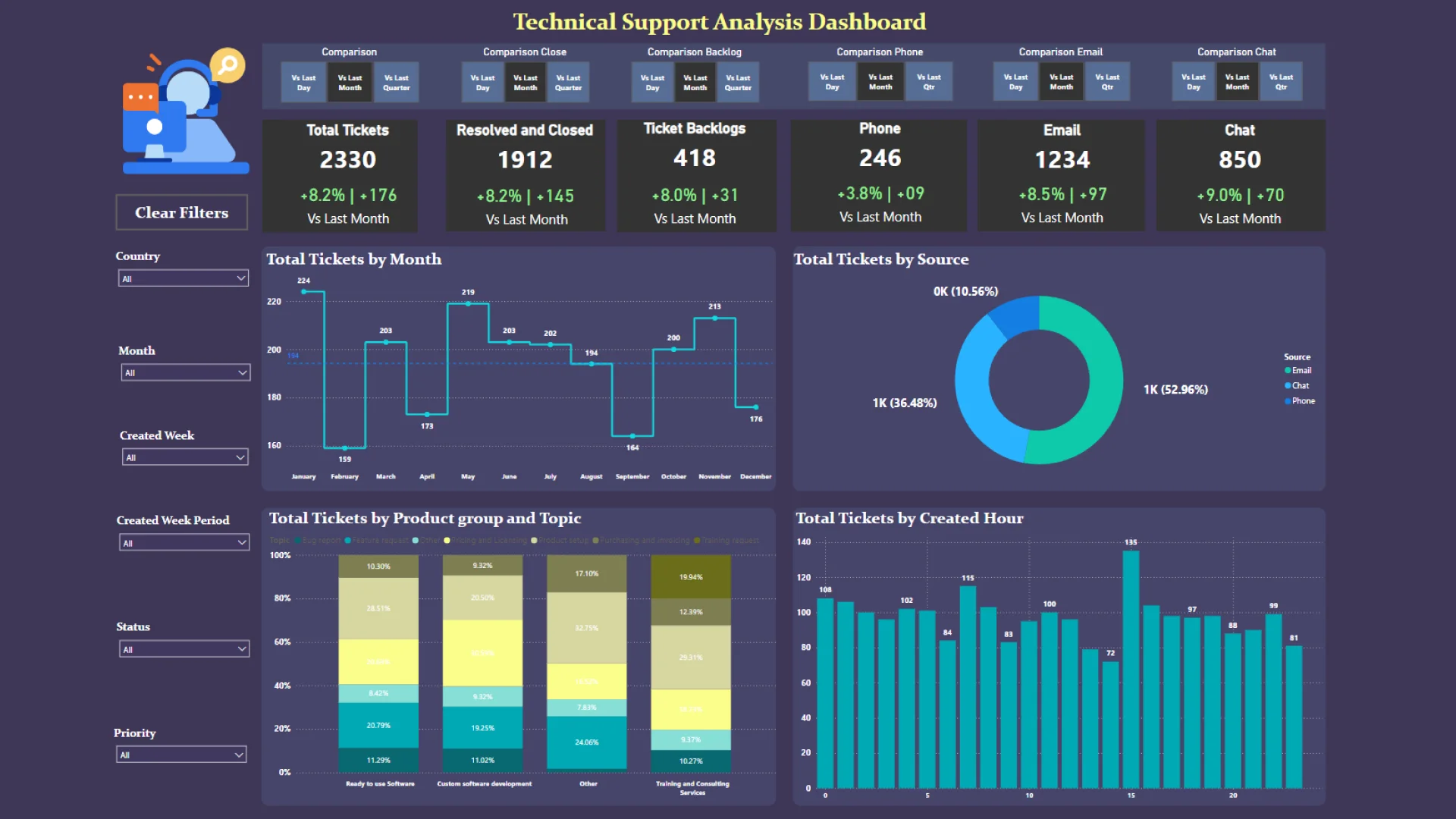This screenshot has width=1456, height=819.
Task: Click the Ticket Backlogs 418 card
Action: click(x=696, y=175)
